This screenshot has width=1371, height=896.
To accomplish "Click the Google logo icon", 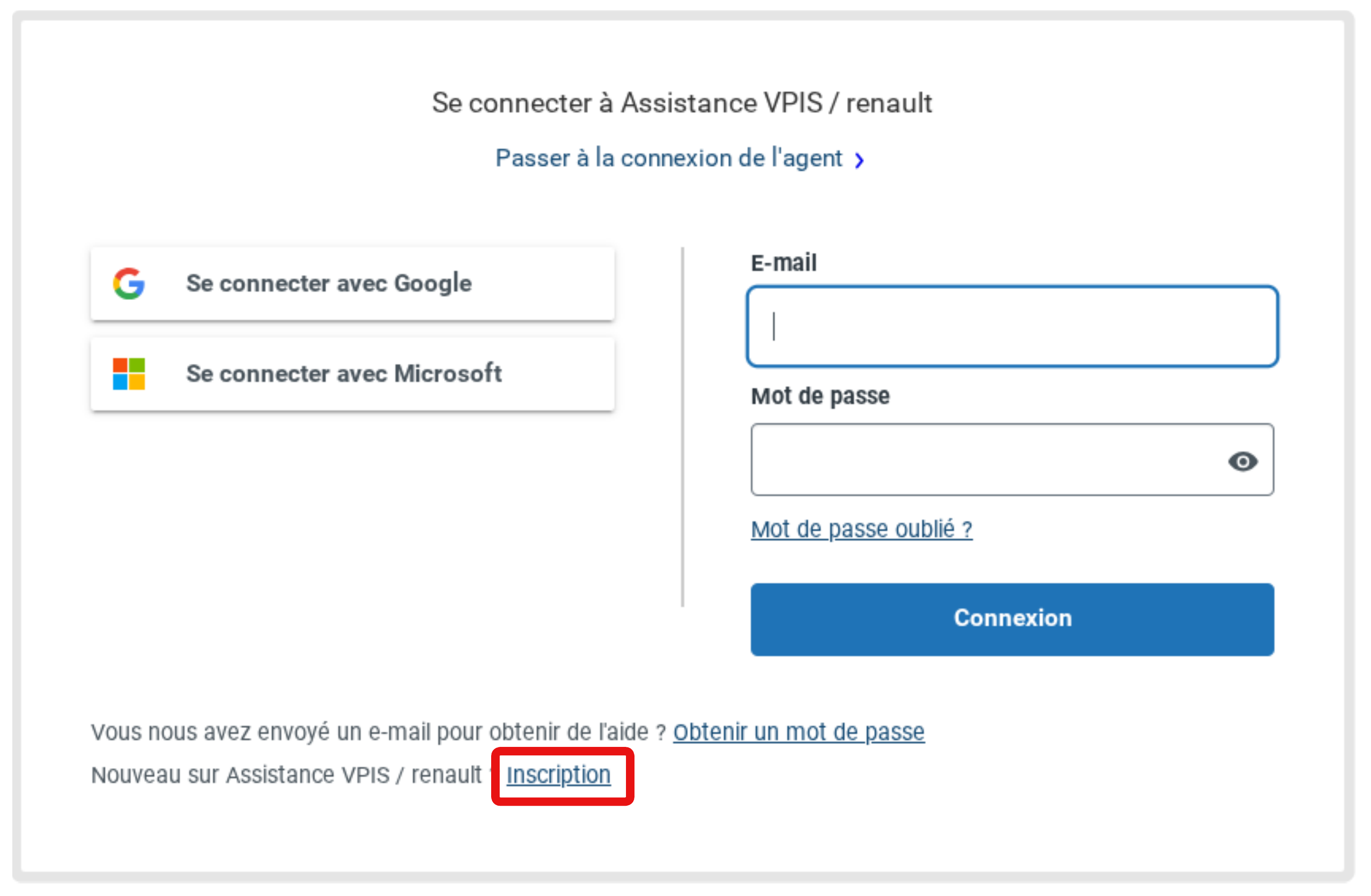I will [129, 283].
